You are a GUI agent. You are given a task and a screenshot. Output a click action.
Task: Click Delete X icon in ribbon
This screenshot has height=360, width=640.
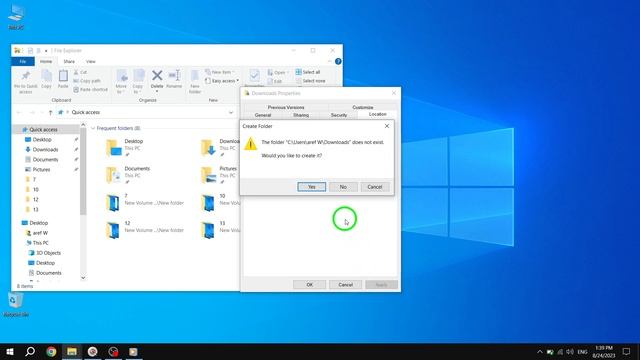[157, 76]
